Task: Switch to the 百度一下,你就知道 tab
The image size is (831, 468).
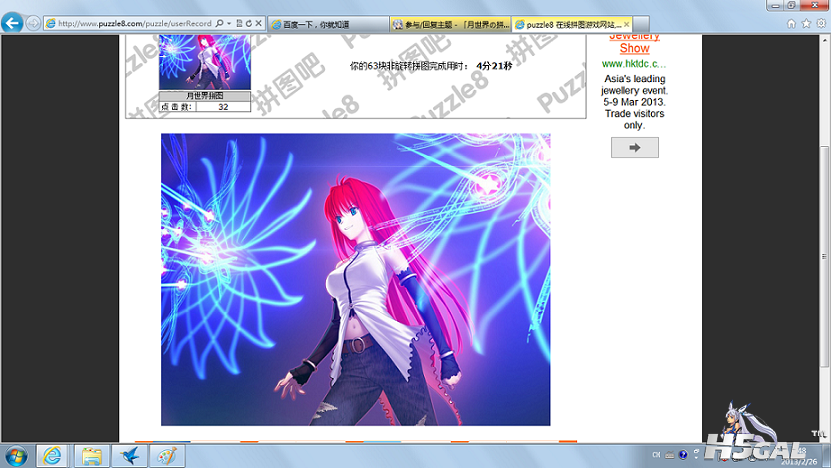Action: click(x=329, y=24)
